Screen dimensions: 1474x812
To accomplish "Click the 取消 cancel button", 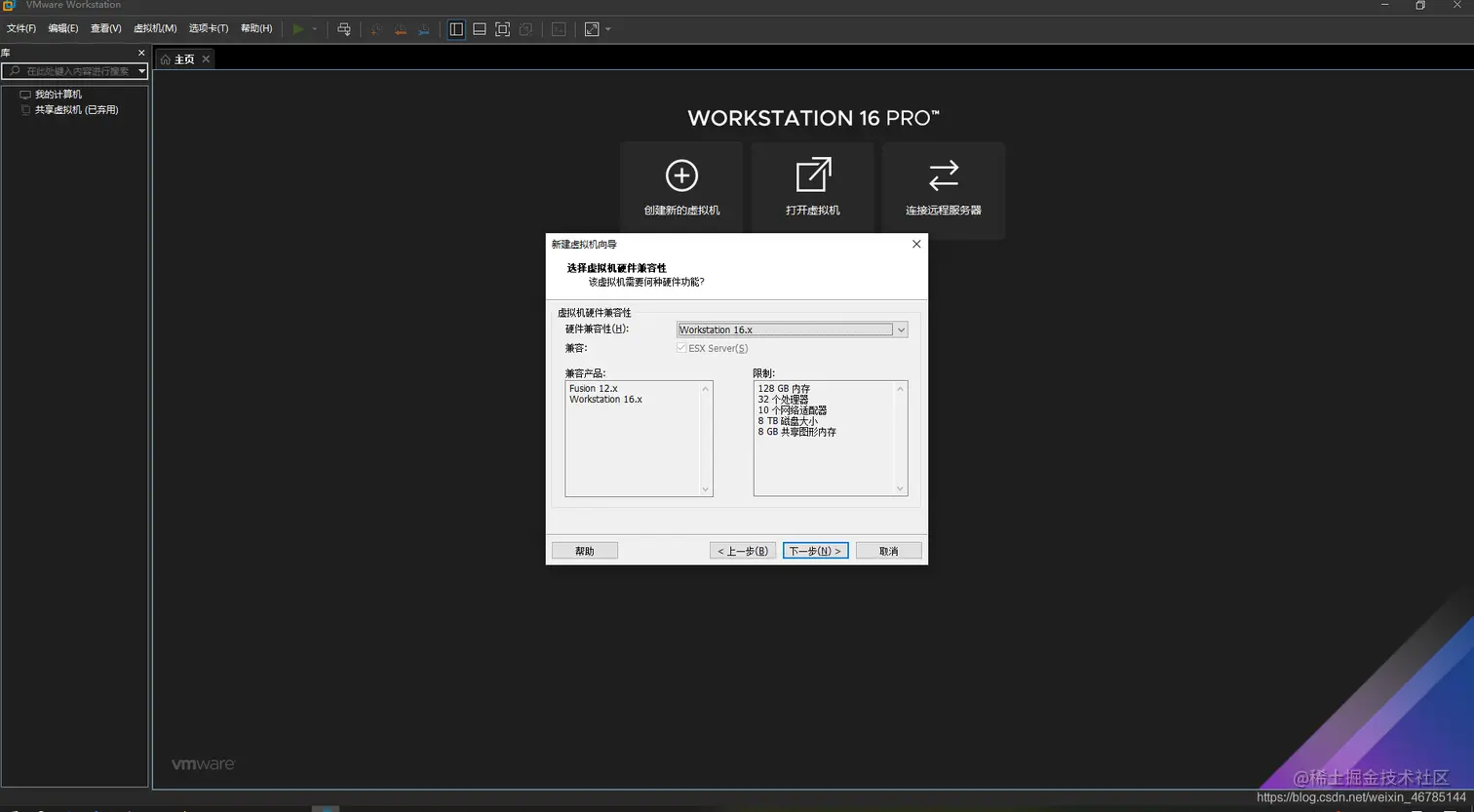I will tap(889, 551).
